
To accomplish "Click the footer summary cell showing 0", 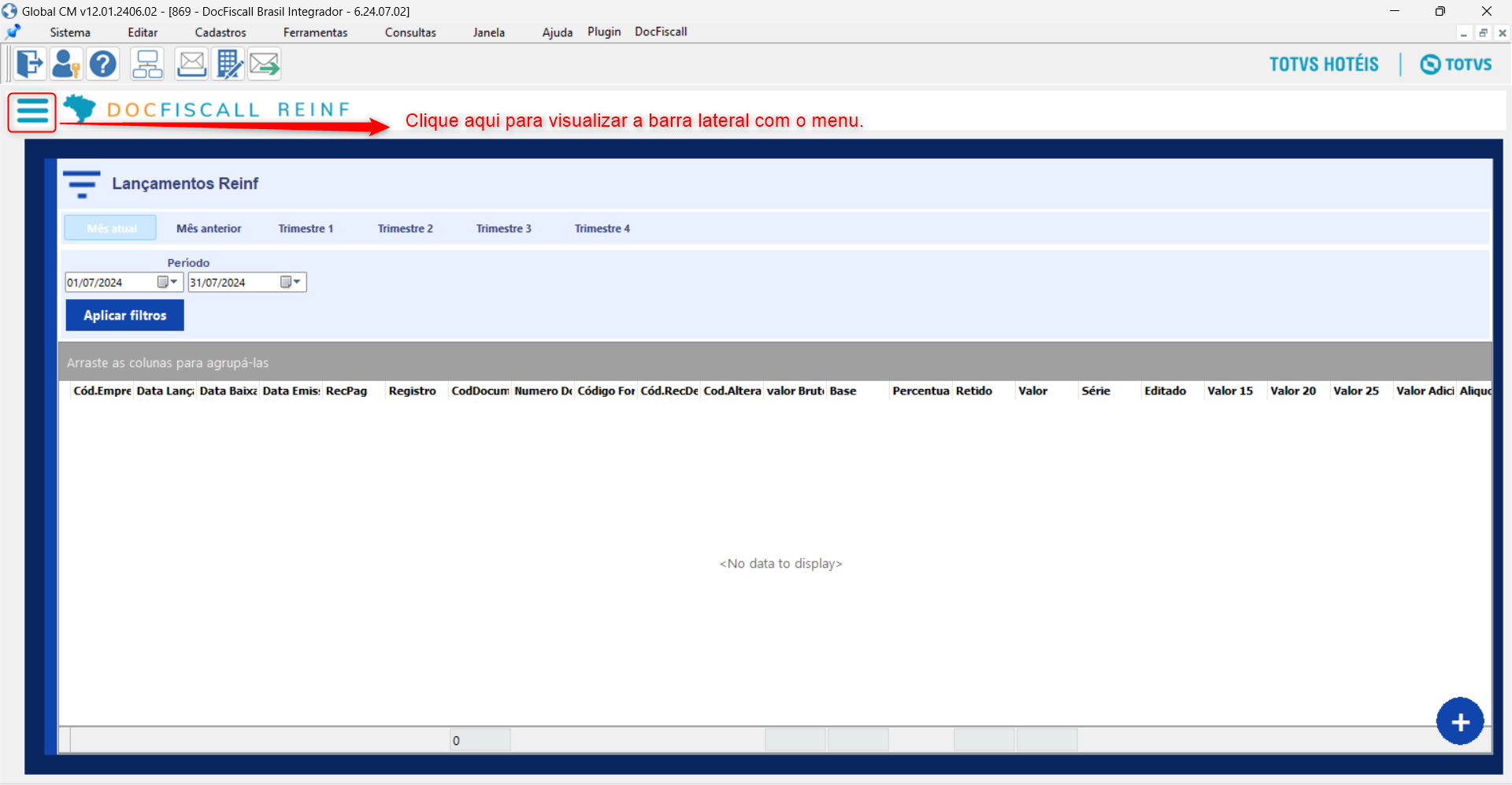I will (x=480, y=740).
